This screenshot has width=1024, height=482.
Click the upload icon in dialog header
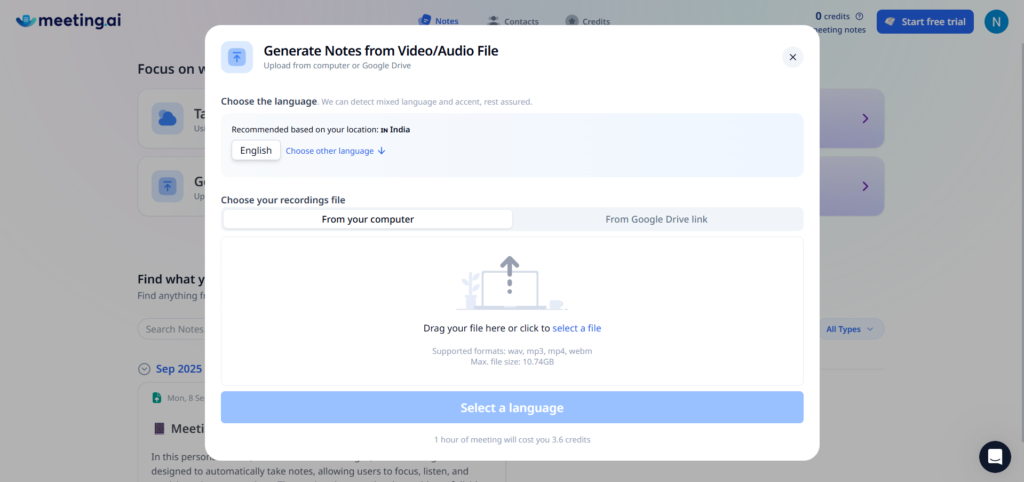click(237, 57)
